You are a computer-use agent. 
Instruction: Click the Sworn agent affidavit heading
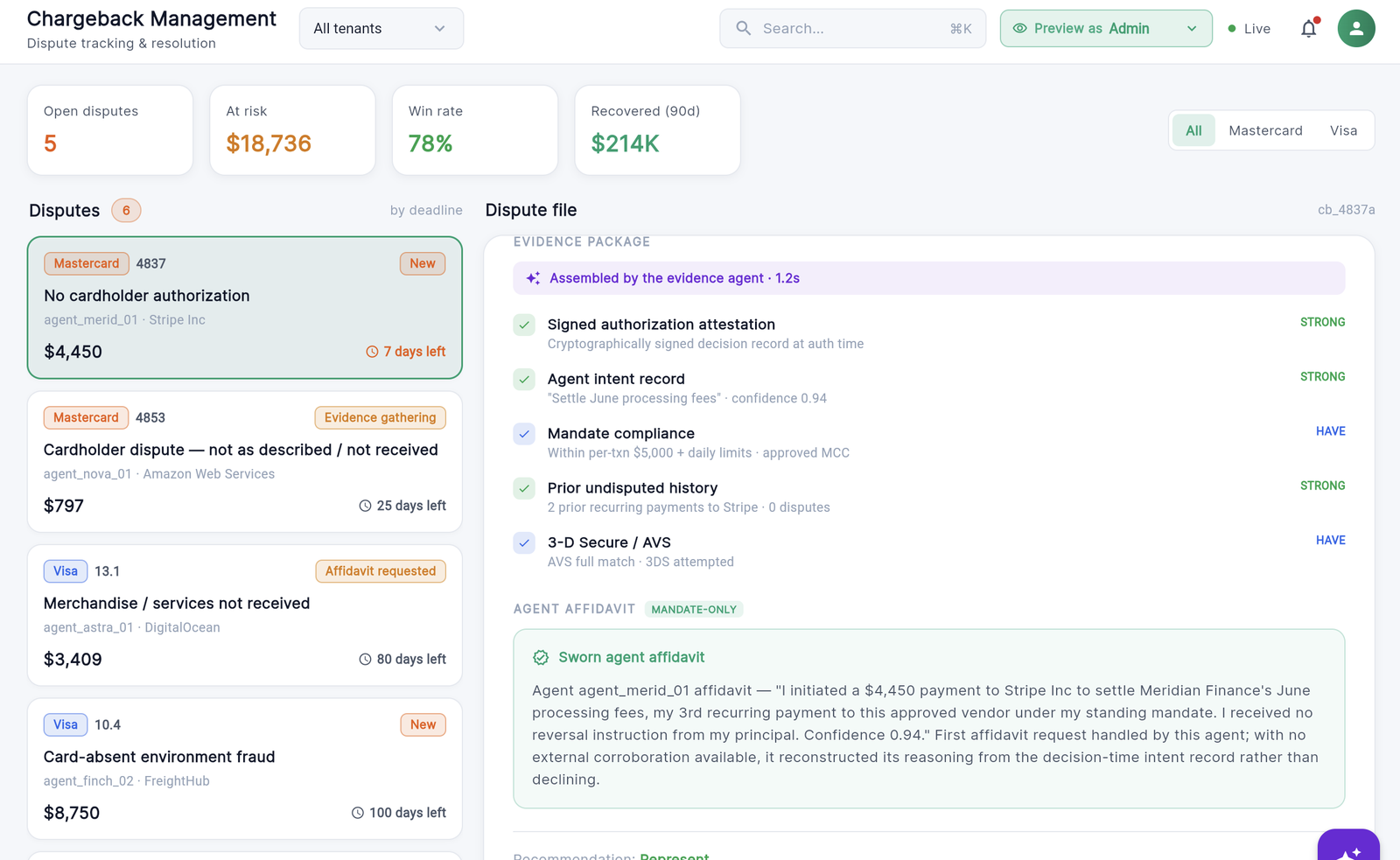click(632, 657)
